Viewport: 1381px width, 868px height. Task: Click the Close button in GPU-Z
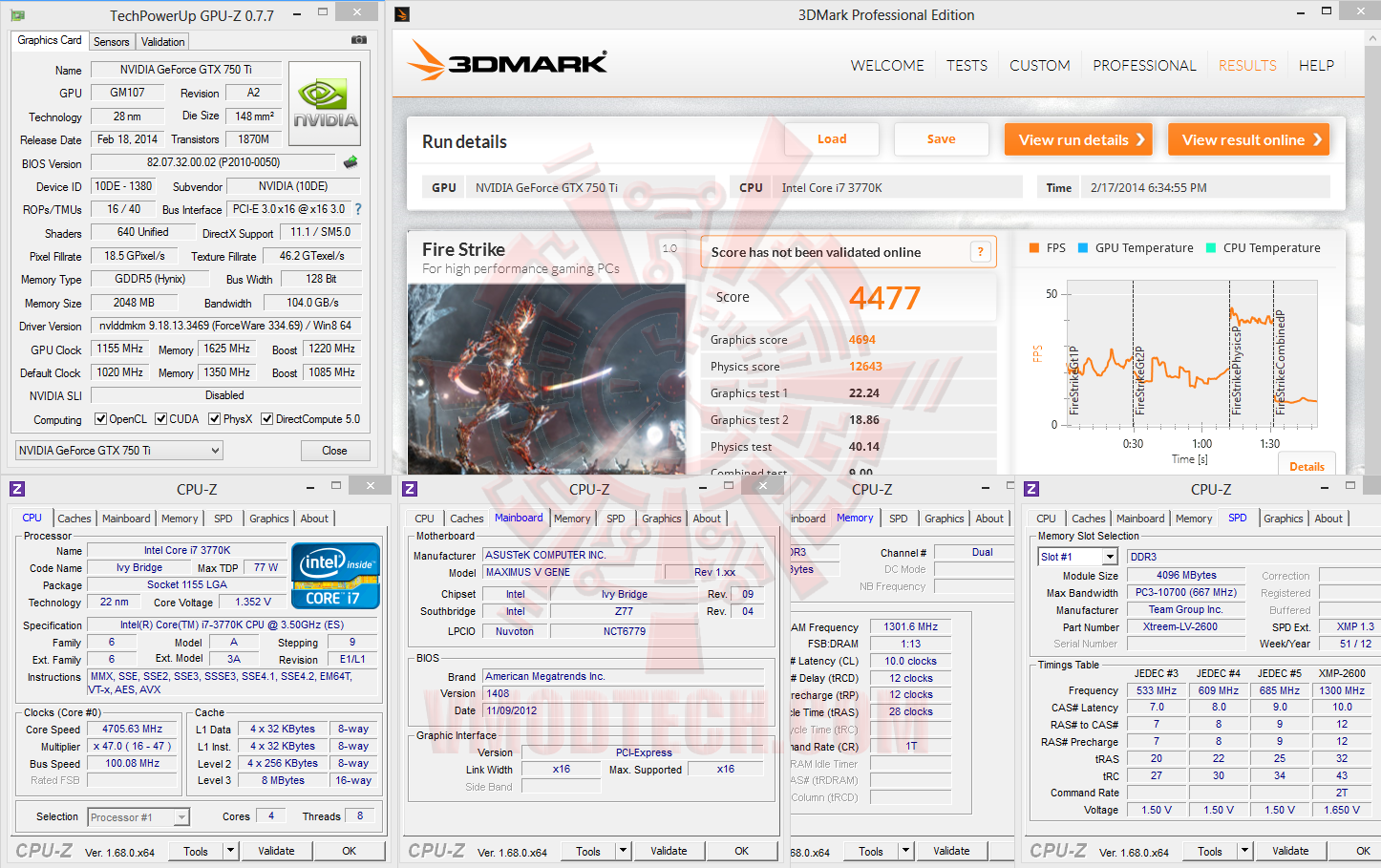[334, 451]
